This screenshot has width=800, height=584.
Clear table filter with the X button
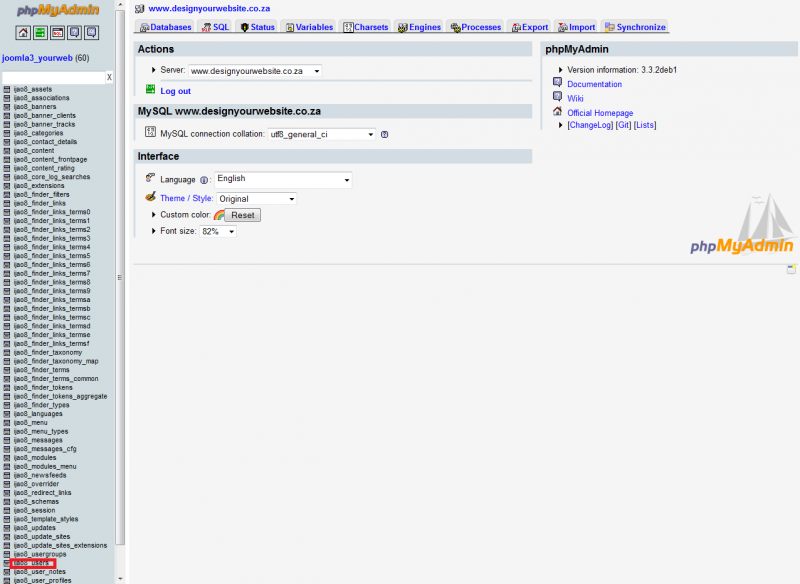coord(109,78)
